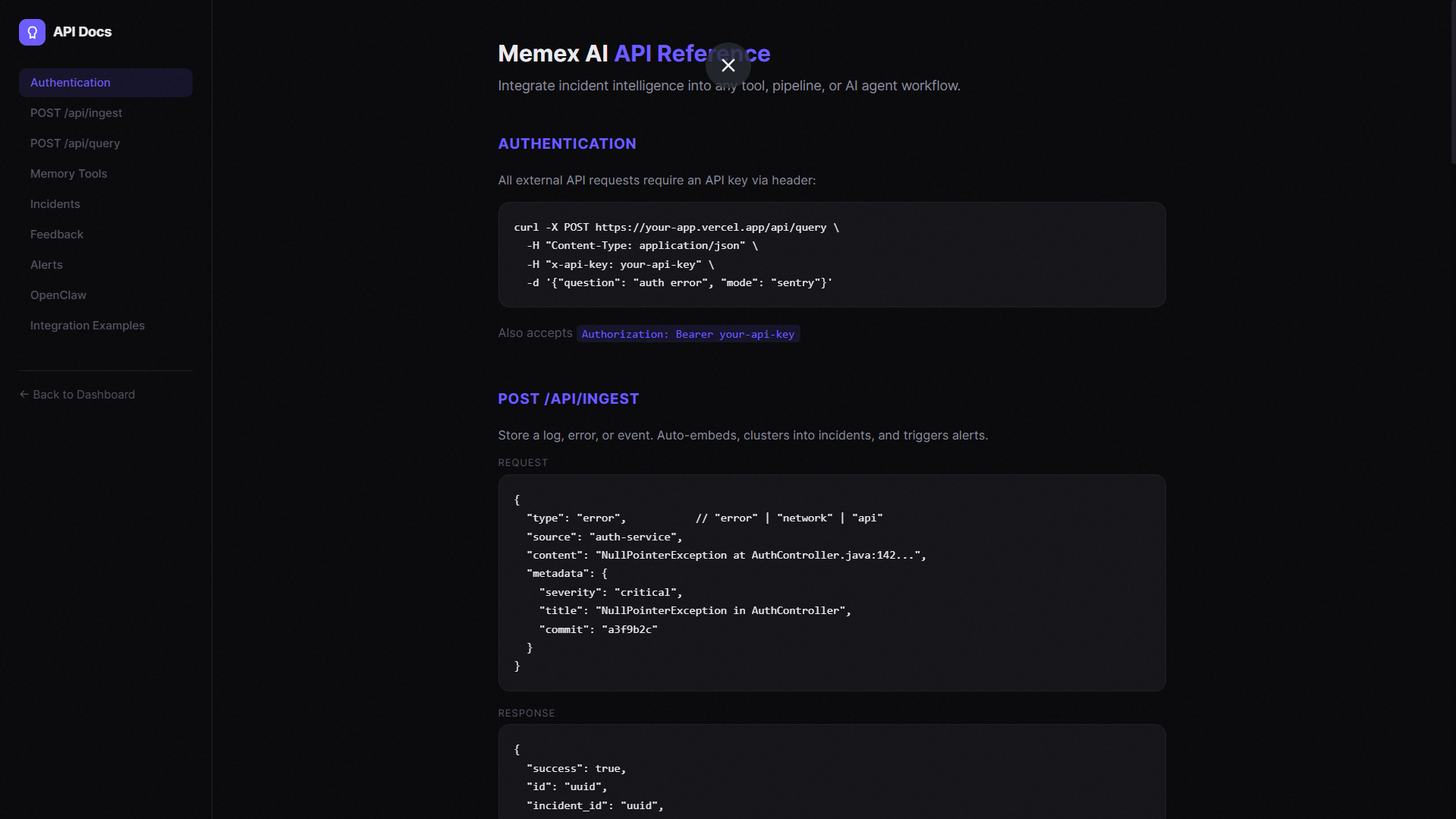Click the "severity": "critical" line

pyautogui.click(x=611, y=592)
